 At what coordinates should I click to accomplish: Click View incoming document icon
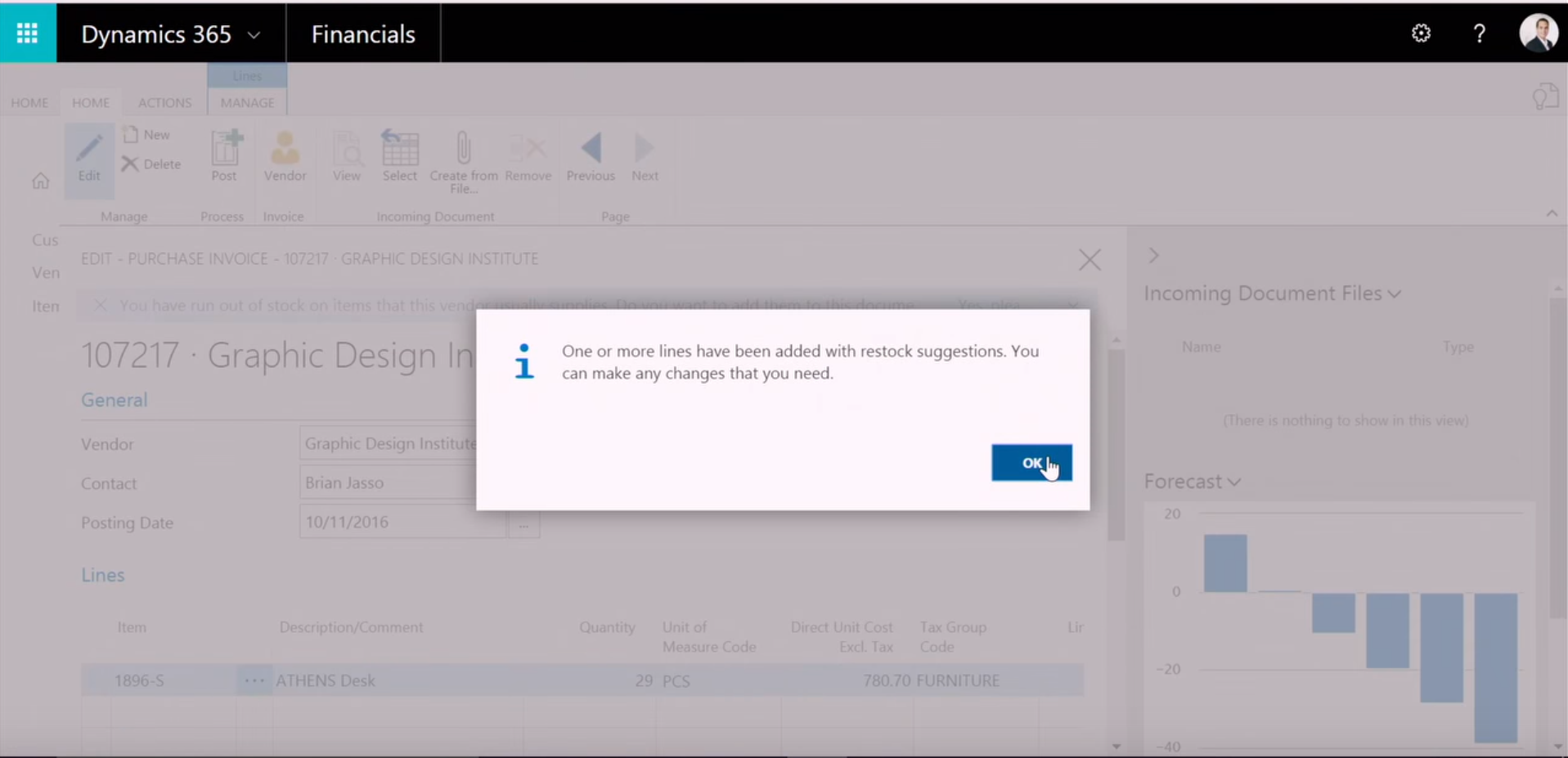pos(347,156)
